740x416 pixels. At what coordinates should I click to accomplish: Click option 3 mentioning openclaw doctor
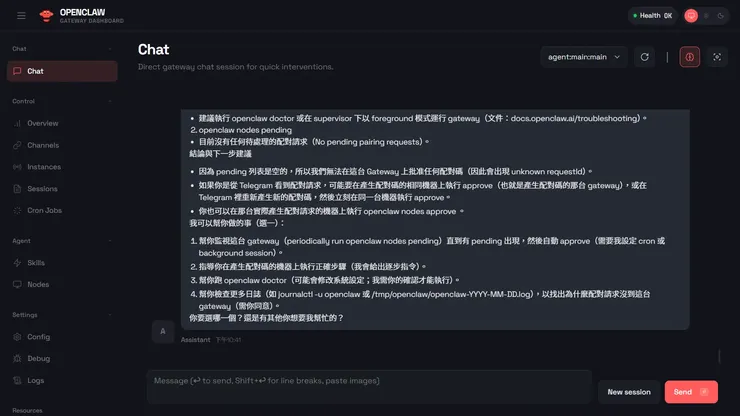click(x=325, y=280)
